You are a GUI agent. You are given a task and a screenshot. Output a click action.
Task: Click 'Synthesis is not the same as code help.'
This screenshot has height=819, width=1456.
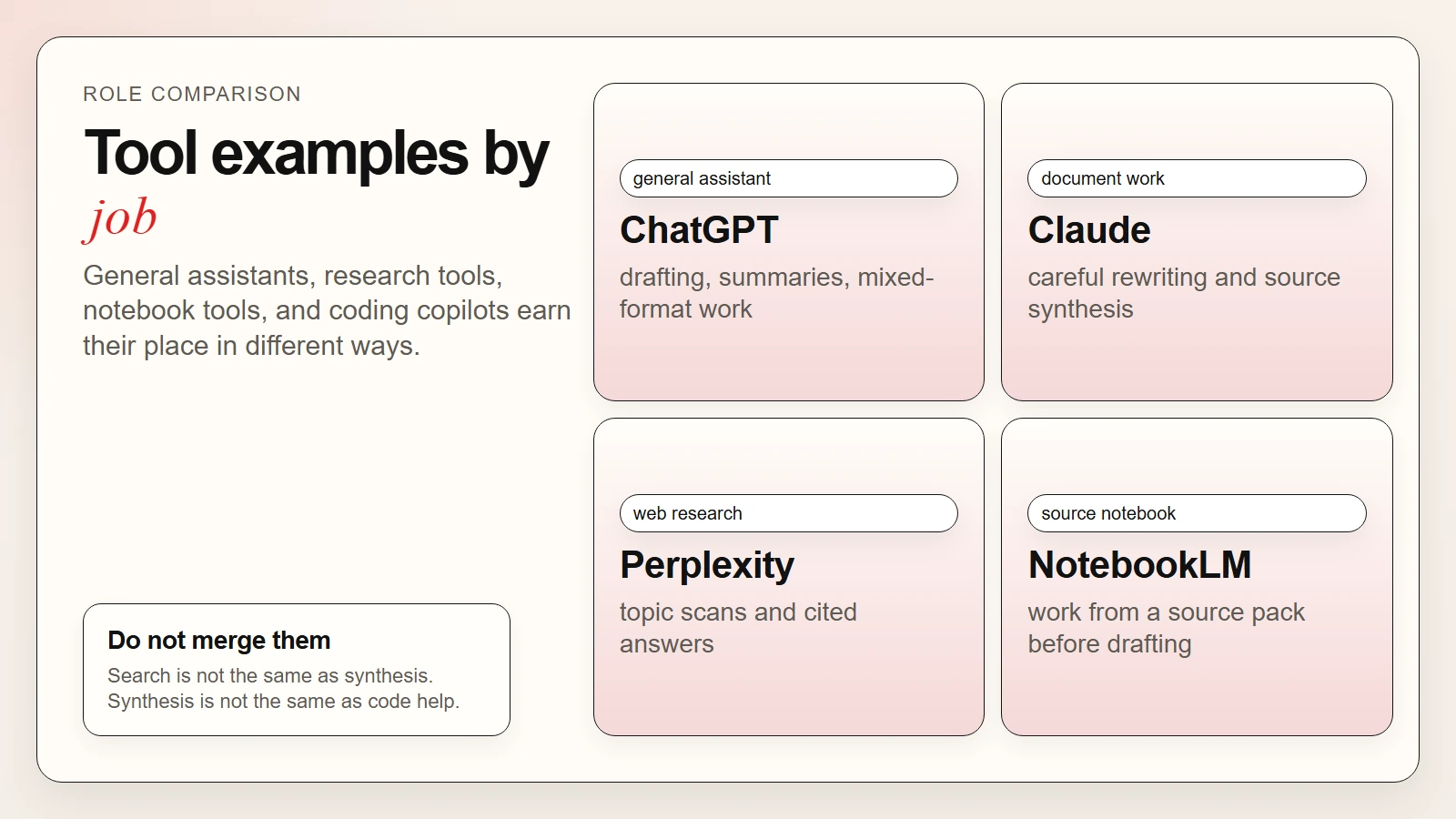pyautogui.click(x=283, y=701)
